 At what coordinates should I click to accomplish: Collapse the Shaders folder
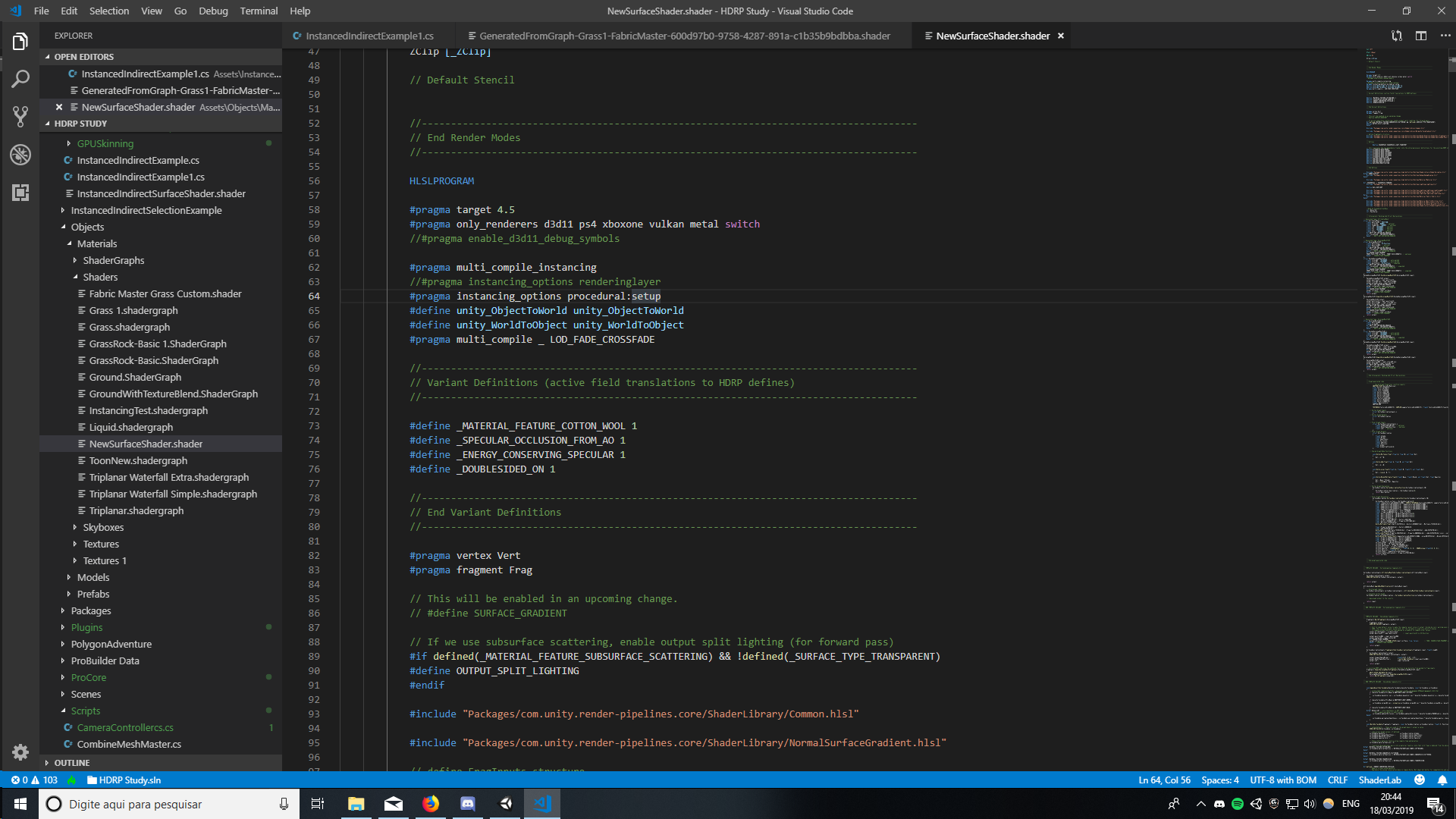point(100,277)
